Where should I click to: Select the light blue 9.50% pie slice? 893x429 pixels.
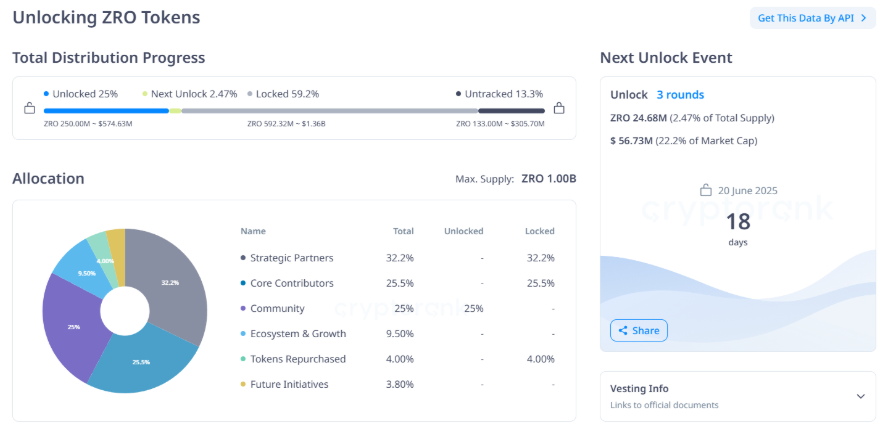pos(83,273)
